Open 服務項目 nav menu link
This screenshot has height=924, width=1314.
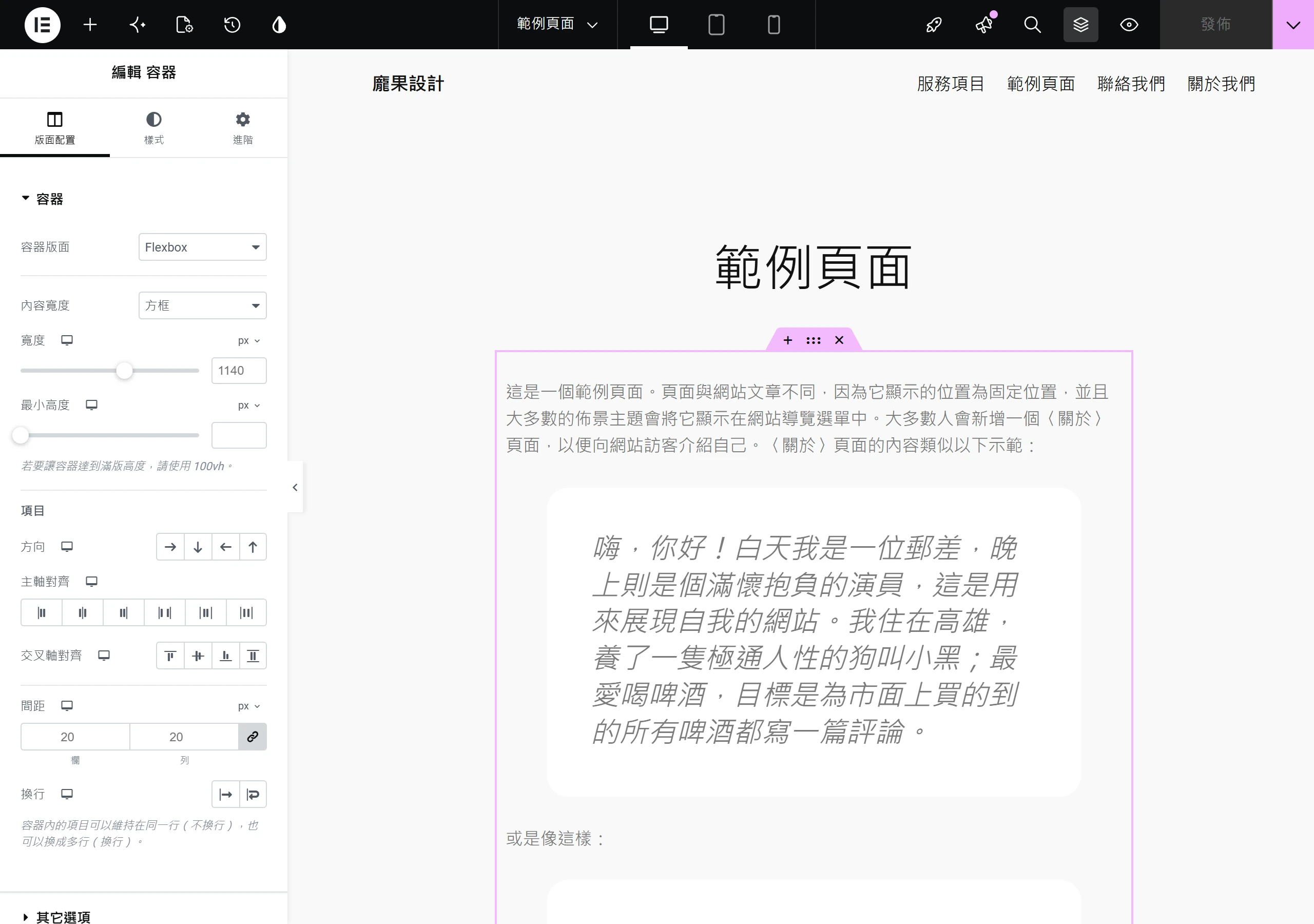(951, 84)
